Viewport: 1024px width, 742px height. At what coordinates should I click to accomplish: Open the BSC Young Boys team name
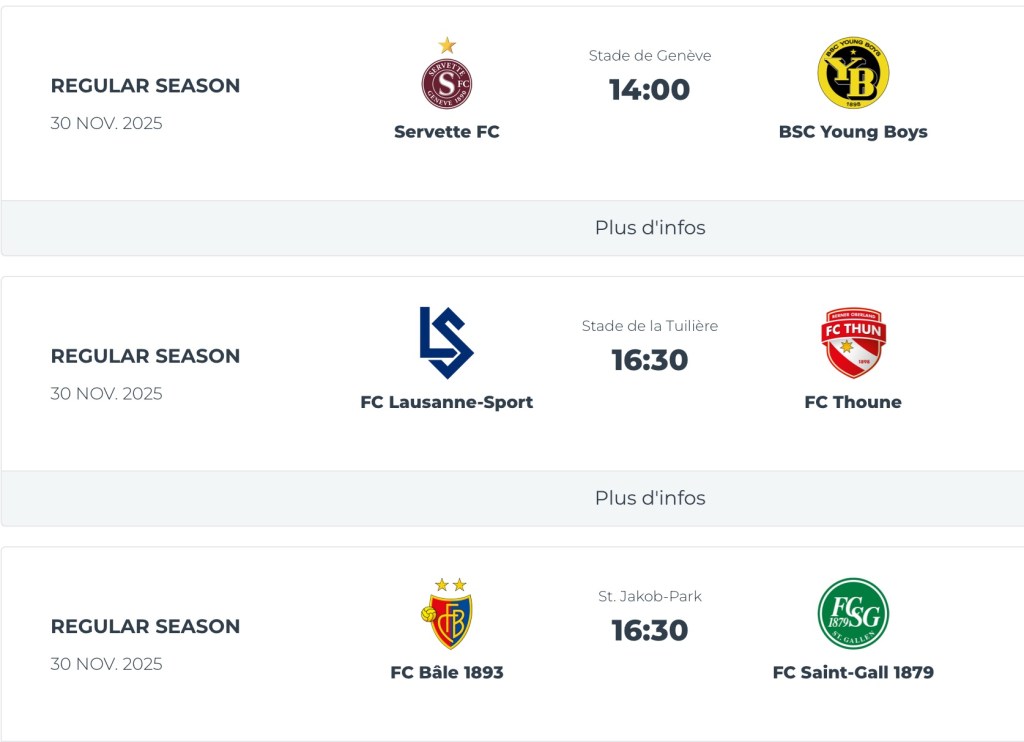pyautogui.click(x=853, y=132)
